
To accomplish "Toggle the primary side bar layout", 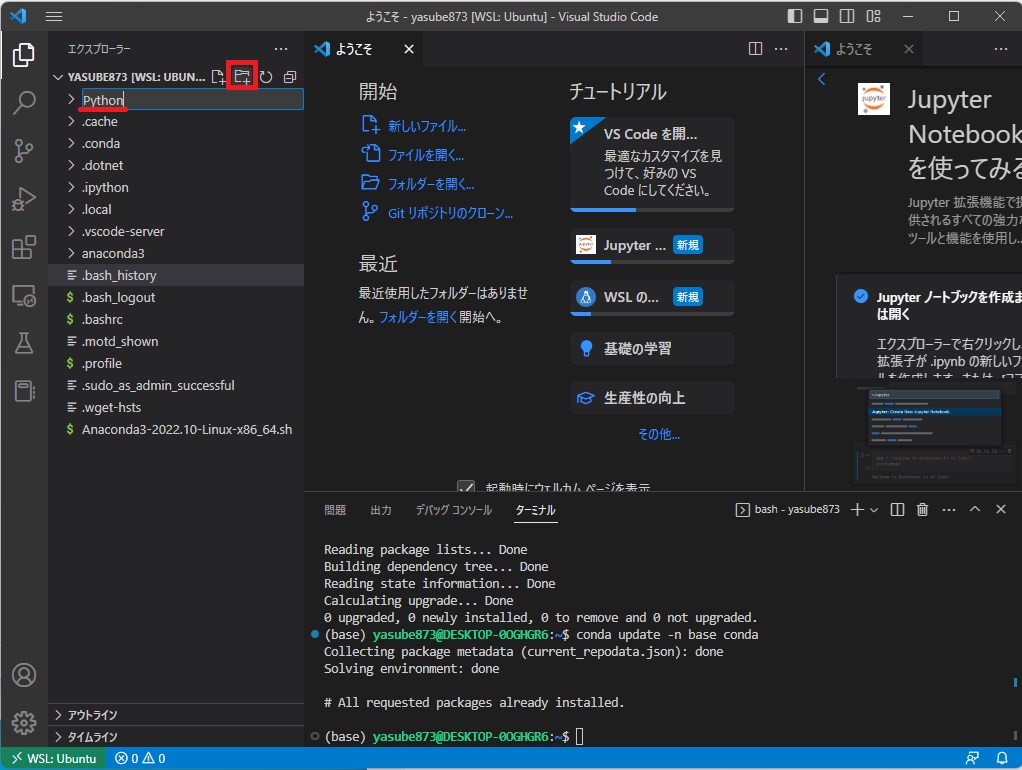I will tap(795, 16).
